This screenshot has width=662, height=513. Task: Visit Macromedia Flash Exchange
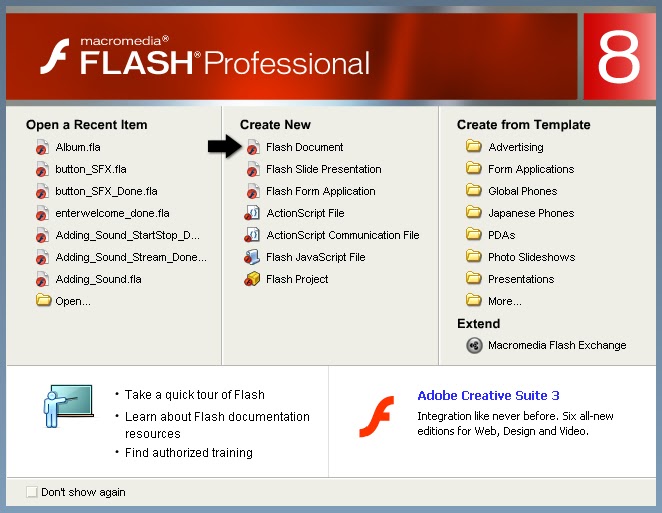tap(557, 345)
